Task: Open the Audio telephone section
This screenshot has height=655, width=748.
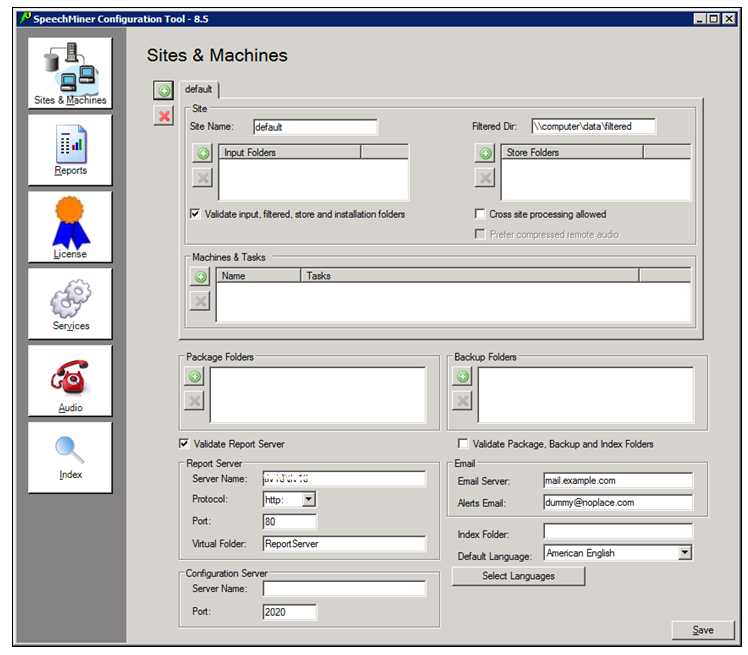Action: point(70,381)
